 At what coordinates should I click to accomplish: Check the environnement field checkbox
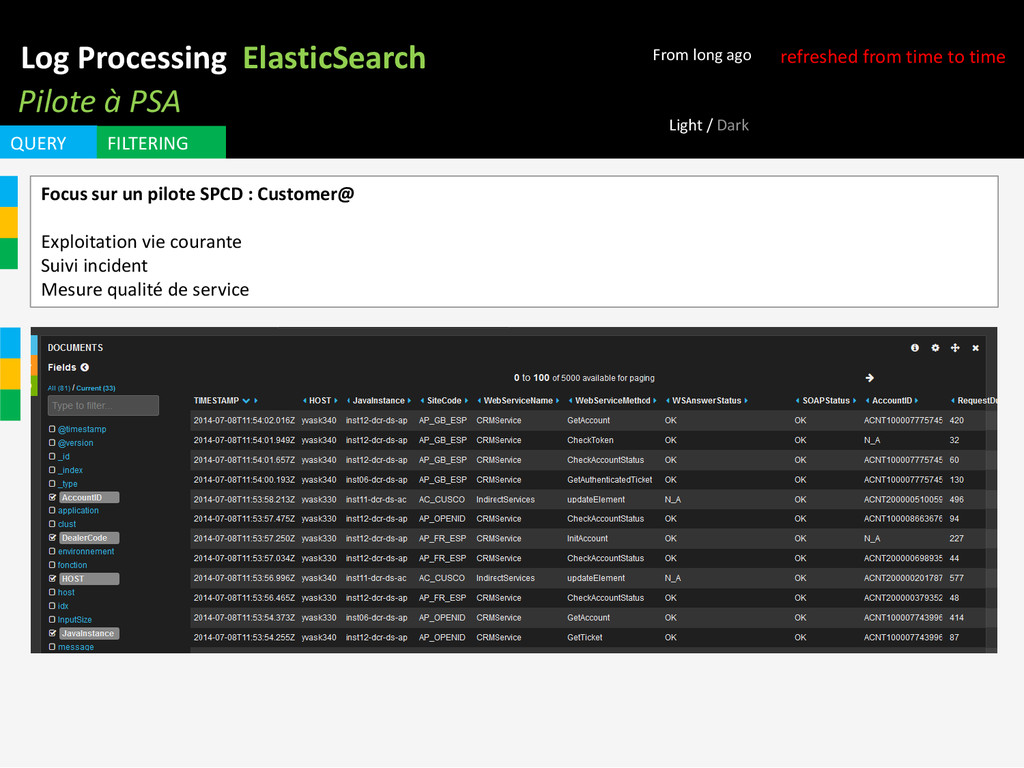(52, 551)
